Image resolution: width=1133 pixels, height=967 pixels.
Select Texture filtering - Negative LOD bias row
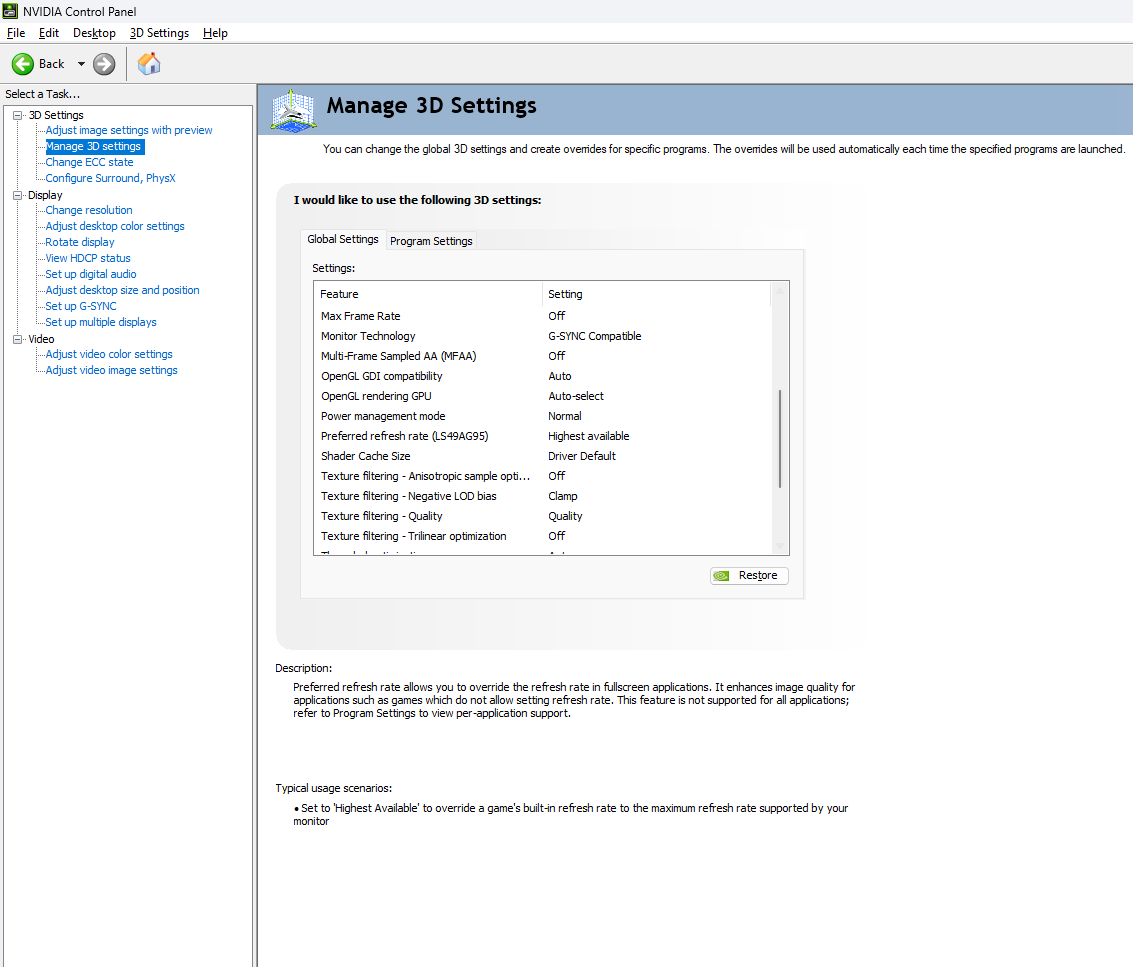coord(543,496)
